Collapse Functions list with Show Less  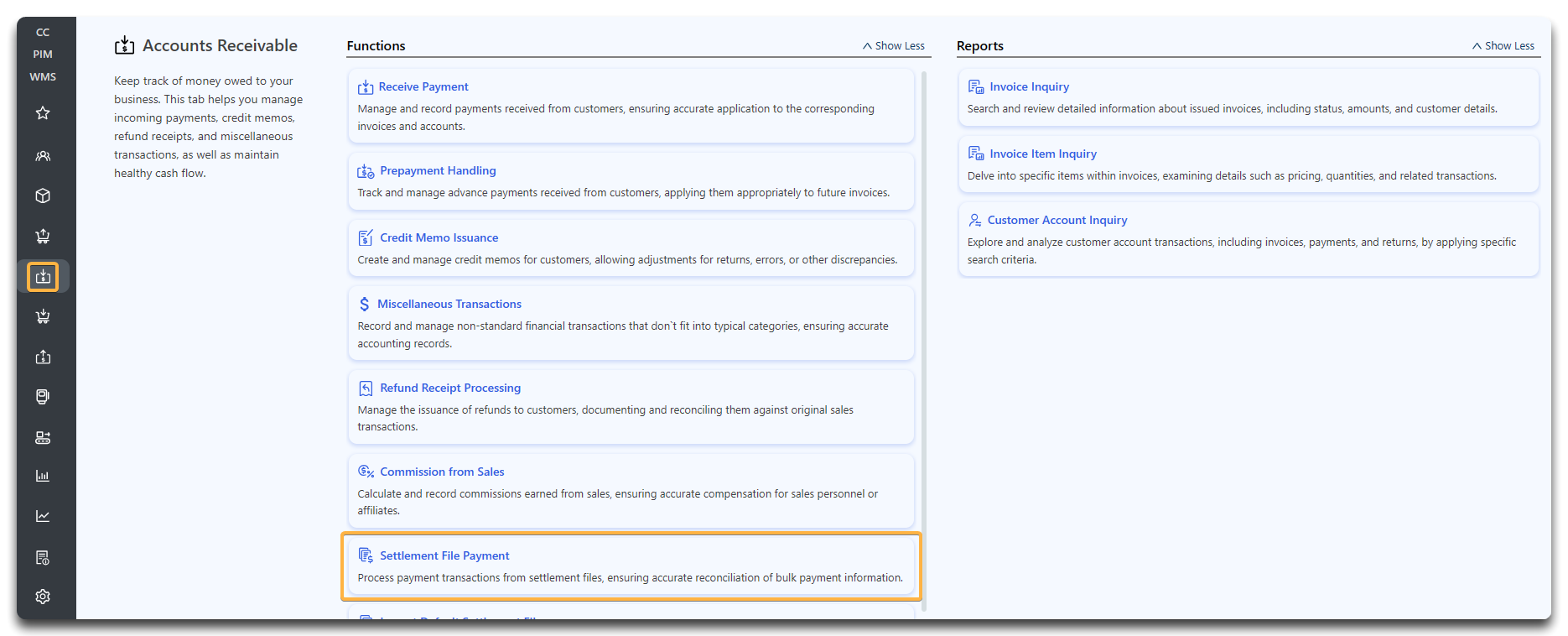click(x=894, y=46)
